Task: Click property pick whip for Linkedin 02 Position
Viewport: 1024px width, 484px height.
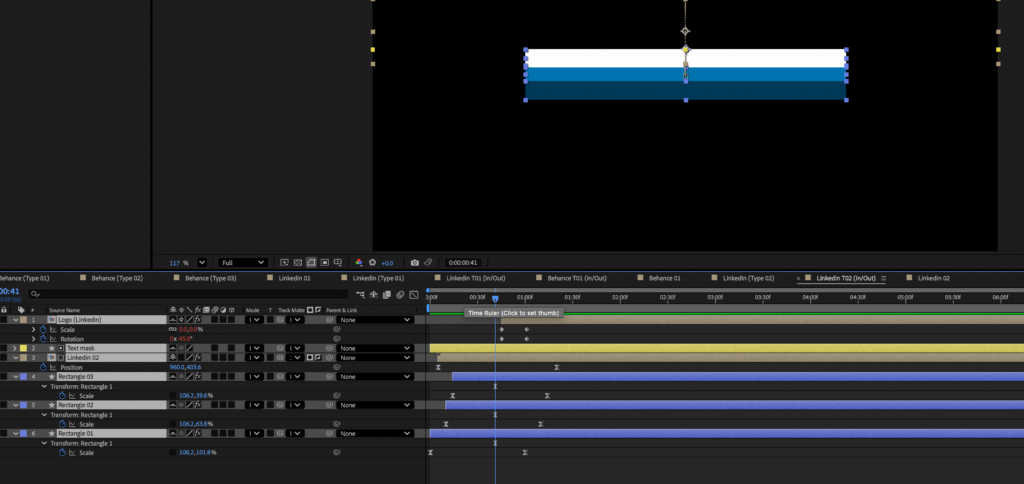Action: point(336,367)
